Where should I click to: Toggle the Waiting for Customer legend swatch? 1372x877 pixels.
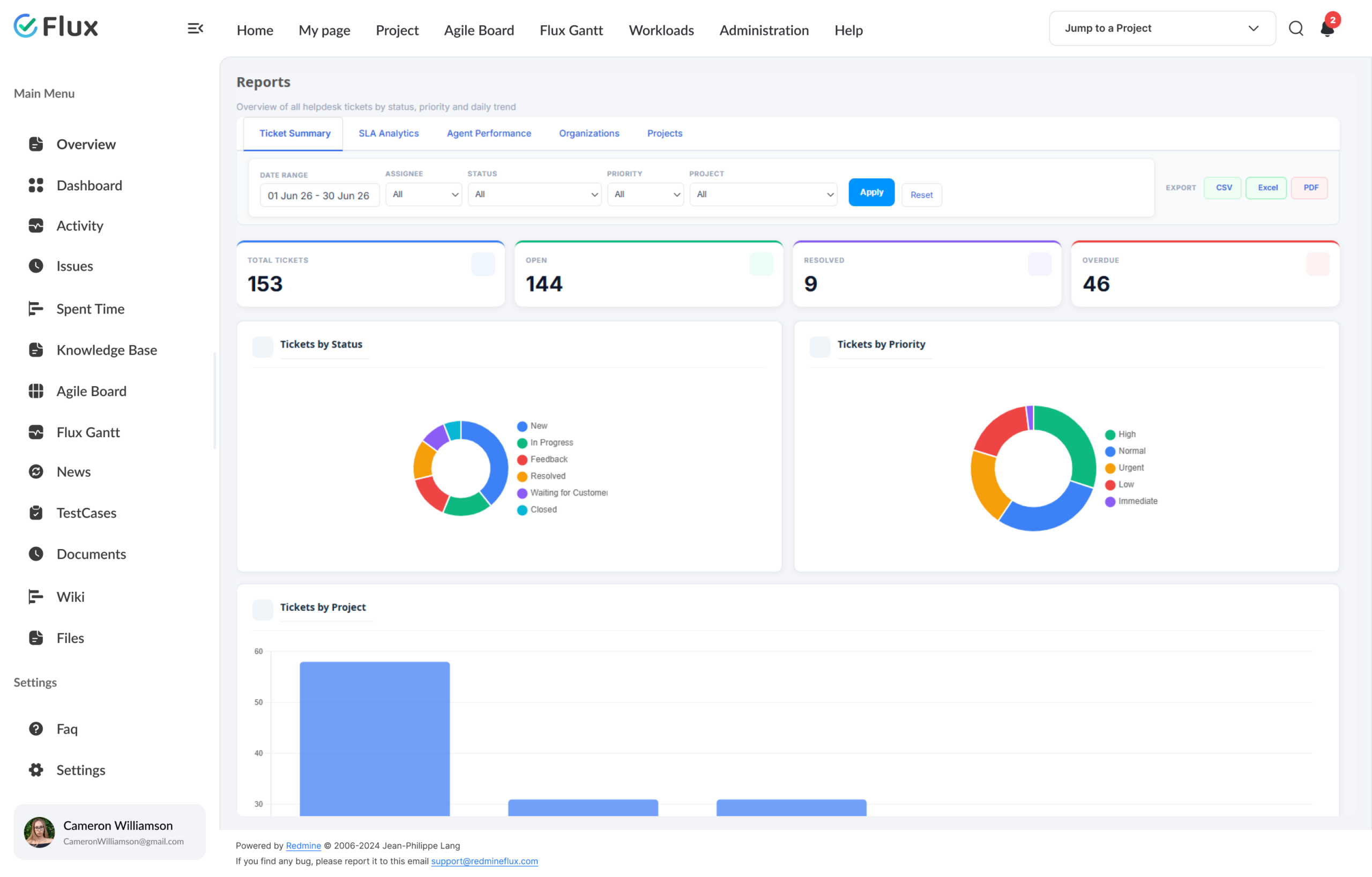(x=522, y=493)
